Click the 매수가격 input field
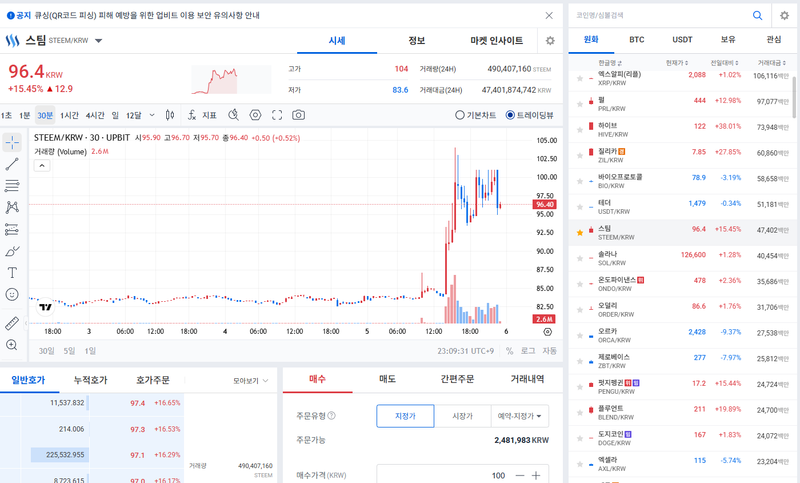 pos(442,475)
